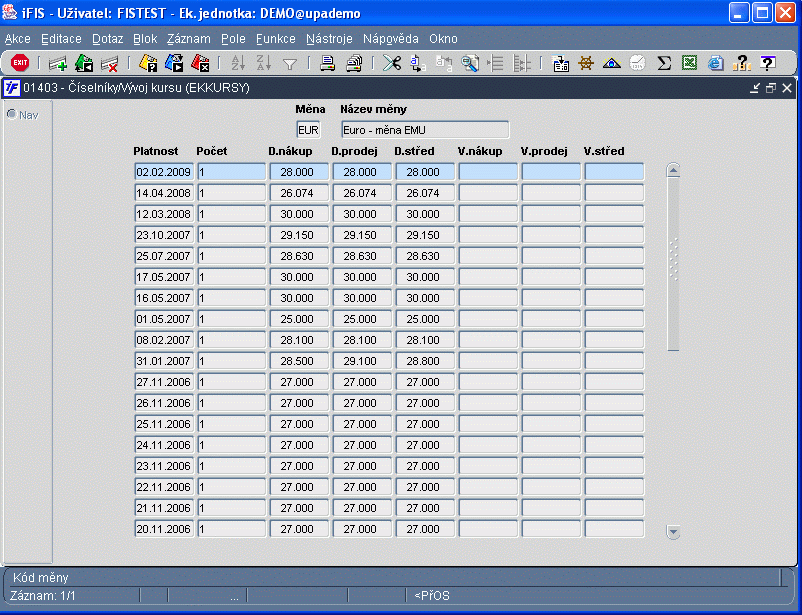Click the greyed round clock-like icon
The height and width of the screenshot is (615, 802).
pos(637,63)
